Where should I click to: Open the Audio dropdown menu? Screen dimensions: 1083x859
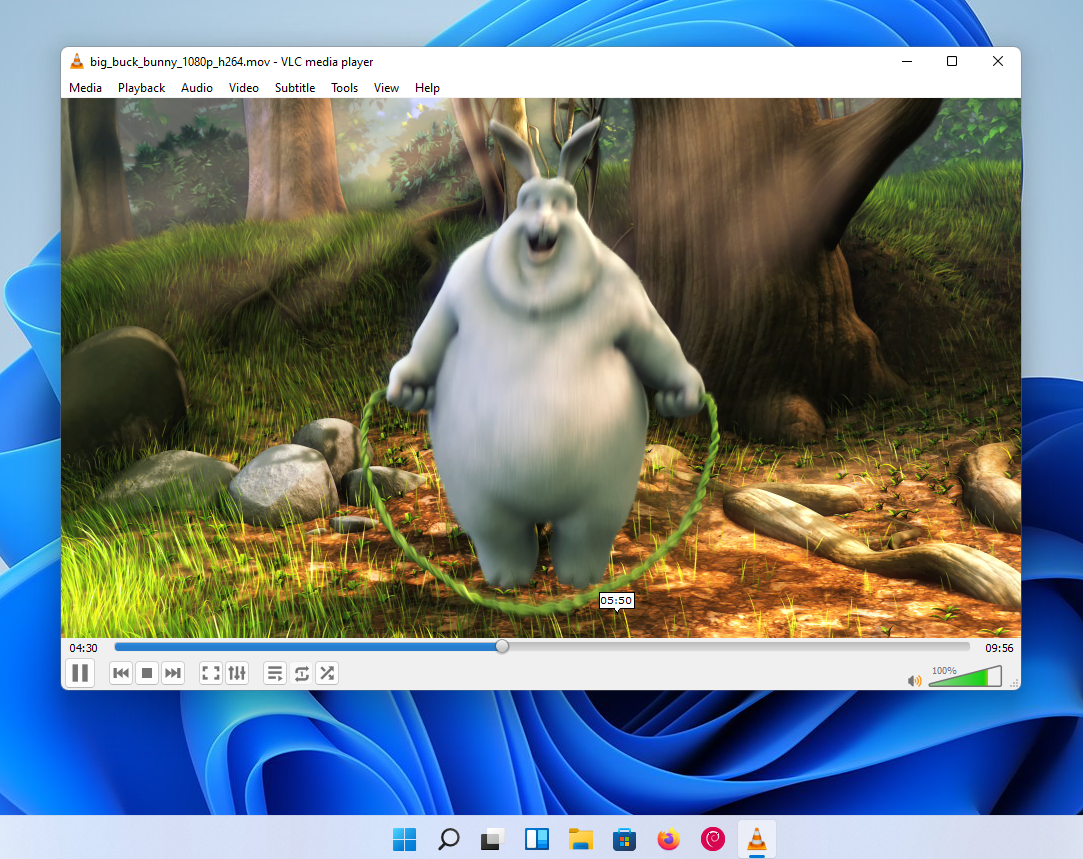click(196, 88)
